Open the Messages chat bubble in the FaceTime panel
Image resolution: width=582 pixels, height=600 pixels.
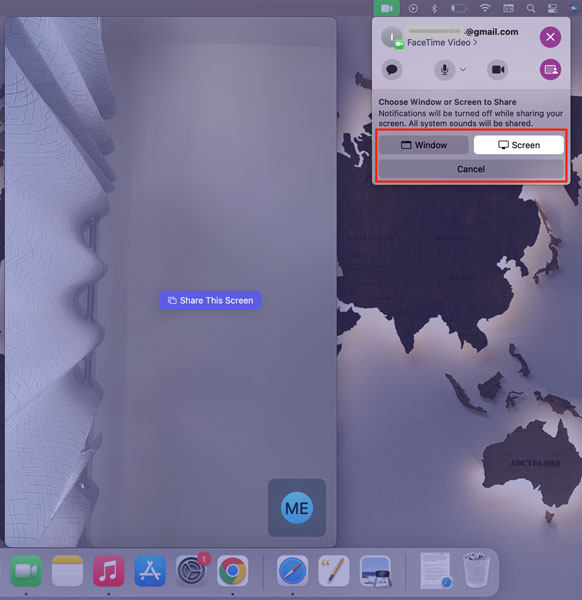tap(391, 70)
